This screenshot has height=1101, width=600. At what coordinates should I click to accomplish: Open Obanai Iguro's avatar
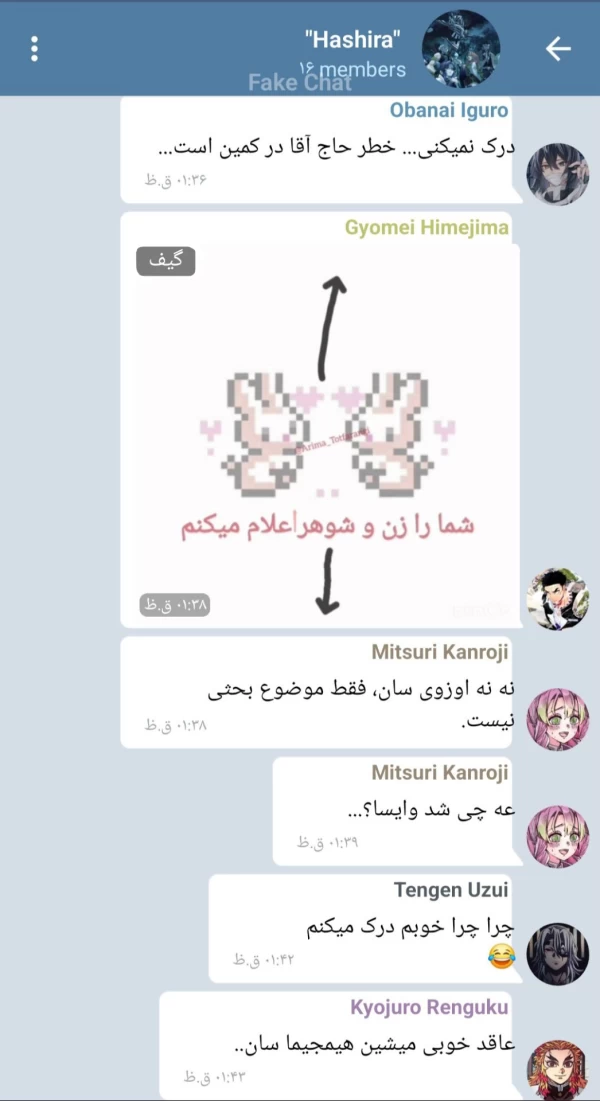(558, 173)
